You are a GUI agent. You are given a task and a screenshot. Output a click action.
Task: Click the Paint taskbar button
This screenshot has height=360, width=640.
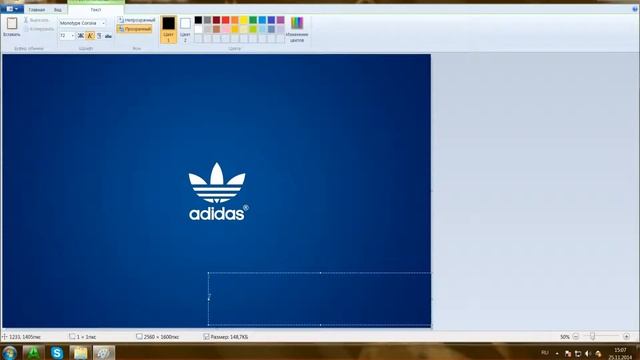(x=104, y=353)
